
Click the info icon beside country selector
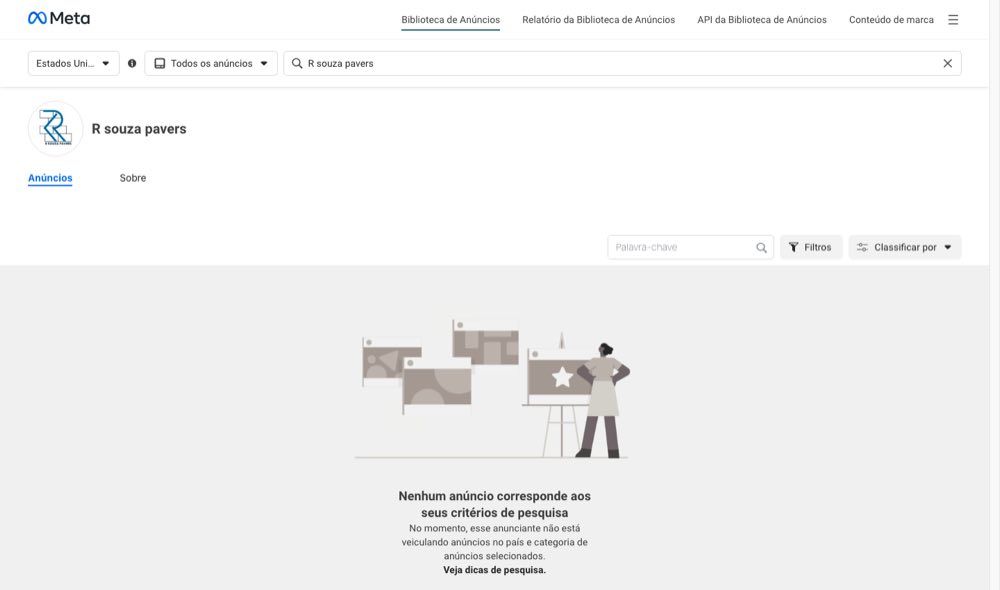[x=132, y=63]
